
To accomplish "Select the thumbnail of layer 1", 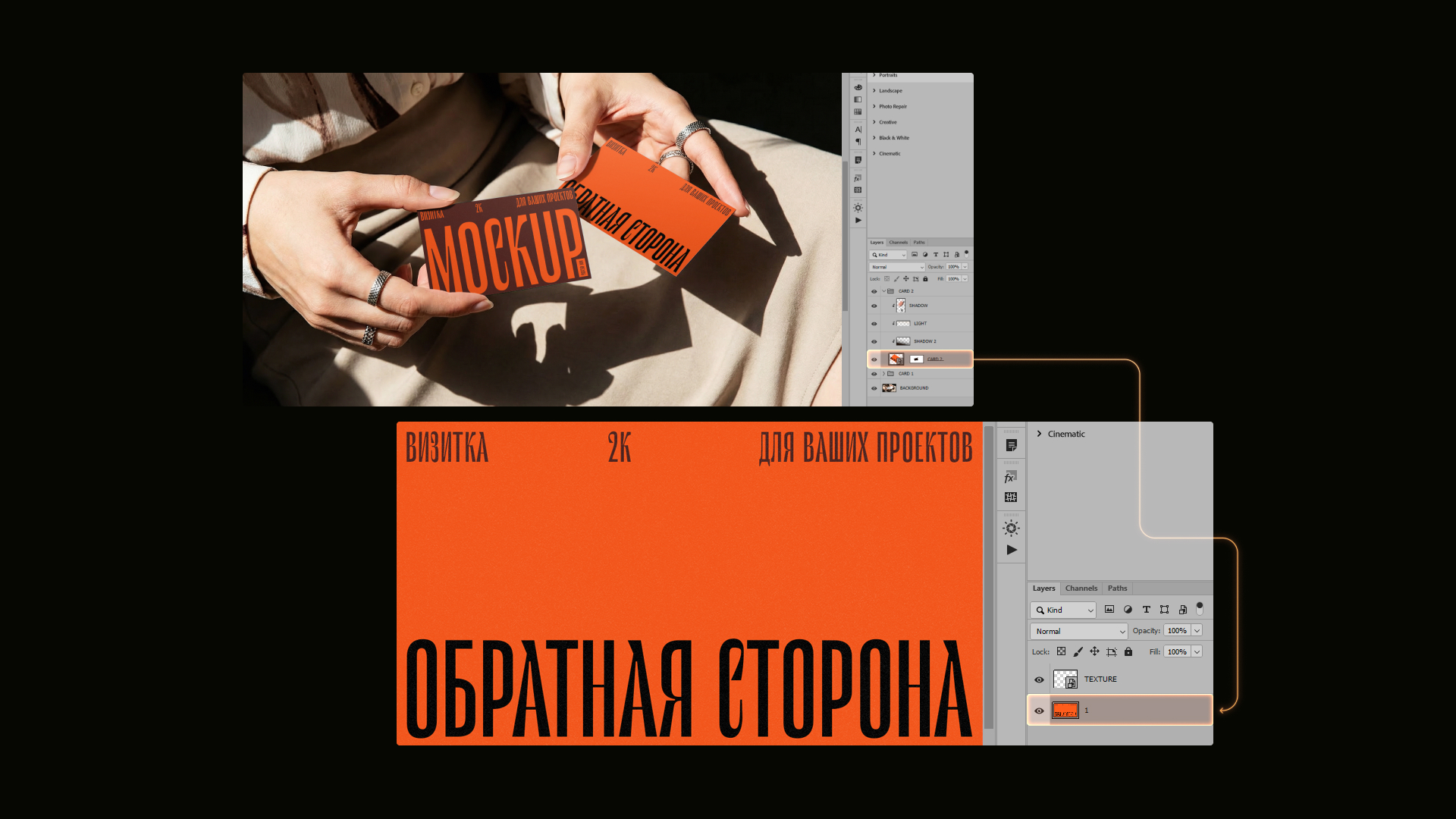I will coord(1065,711).
